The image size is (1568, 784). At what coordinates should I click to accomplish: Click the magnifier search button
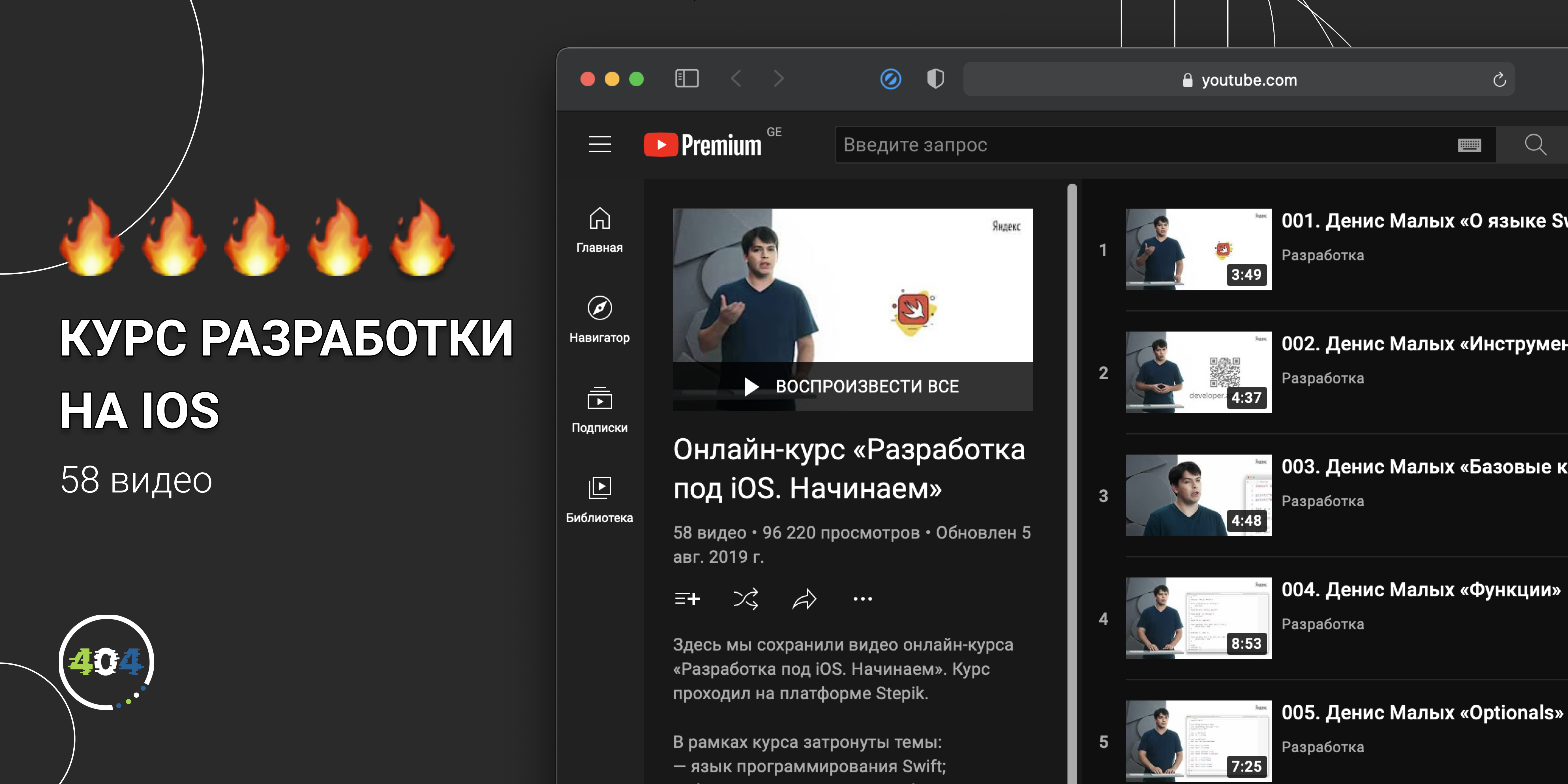pos(1535,144)
